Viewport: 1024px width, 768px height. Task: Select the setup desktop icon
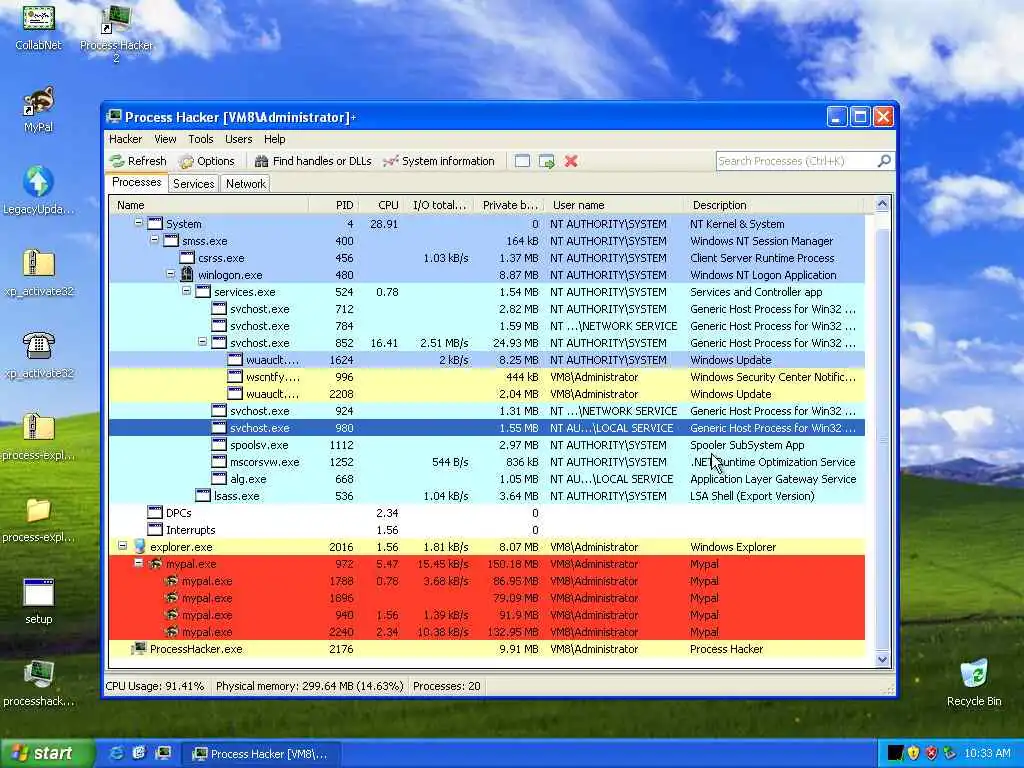(38, 601)
